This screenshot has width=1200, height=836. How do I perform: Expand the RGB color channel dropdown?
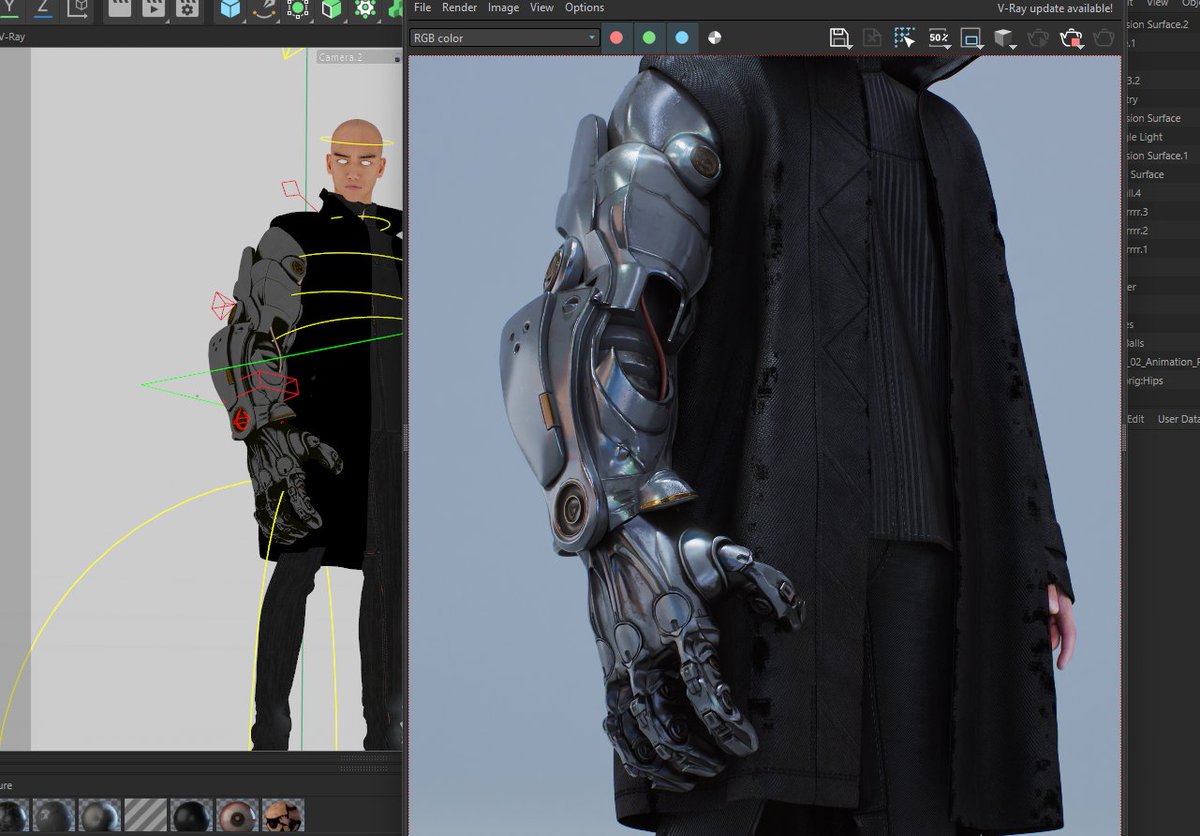coord(505,38)
